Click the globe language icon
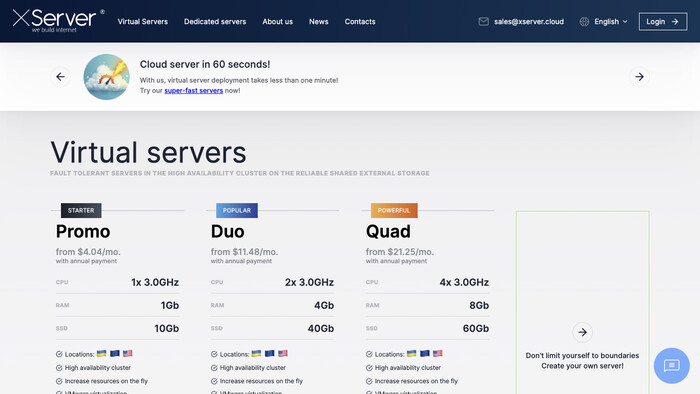This screenshot has width=700, height=394. [584, 21]
